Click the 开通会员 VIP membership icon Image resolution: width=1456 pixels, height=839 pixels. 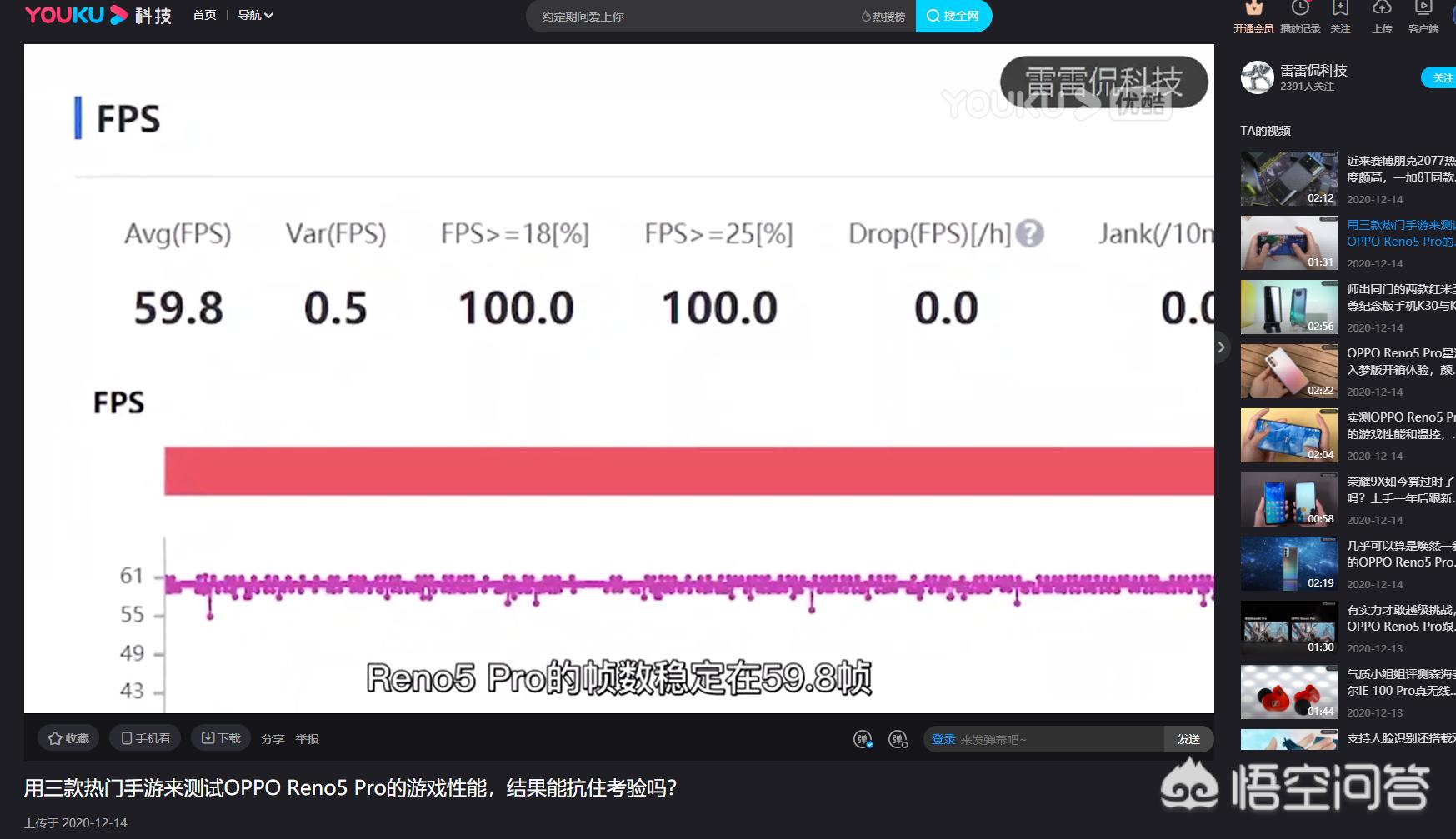click(1255, 15)
